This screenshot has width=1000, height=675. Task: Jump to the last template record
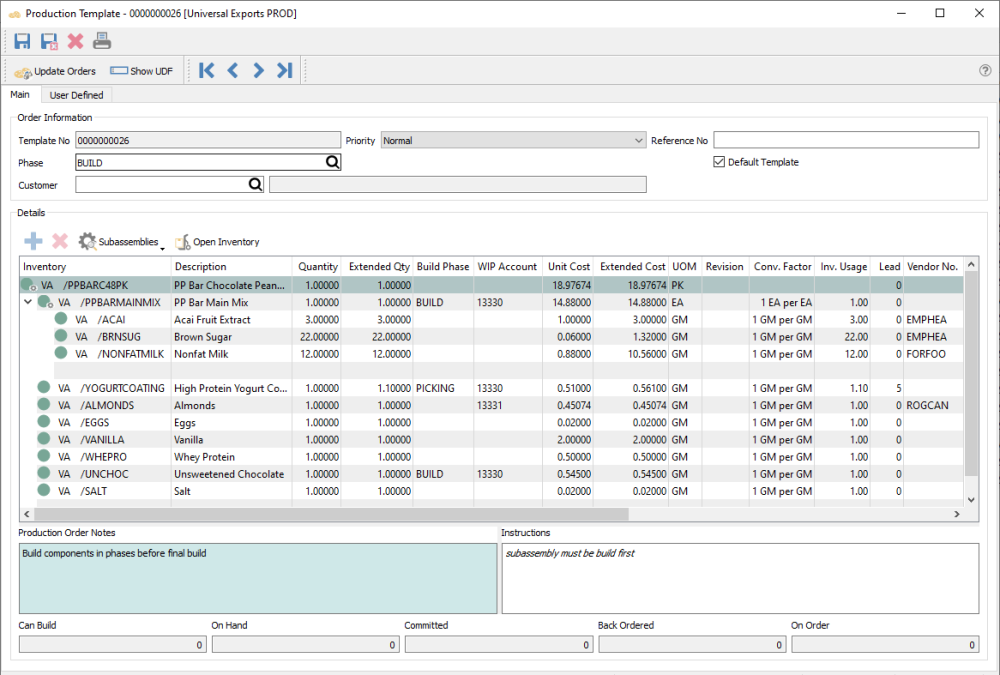pyautogui.click(x=285, y=70)
